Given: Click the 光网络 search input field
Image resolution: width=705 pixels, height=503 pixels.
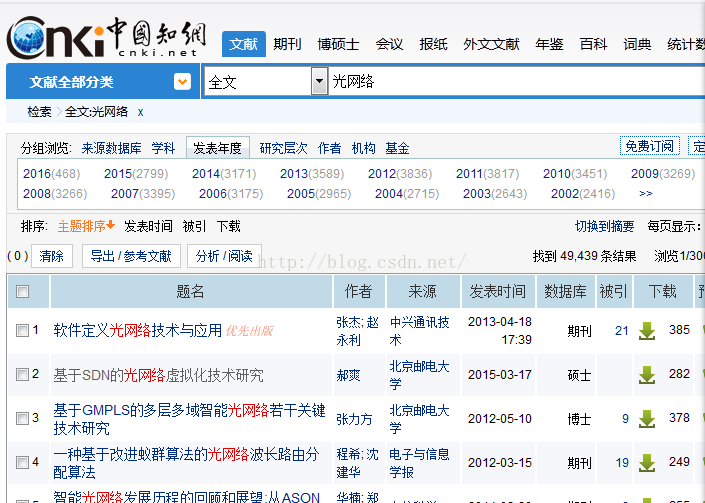Looking at the screenshot, I should pyautogui.click(x=516, y=81).
